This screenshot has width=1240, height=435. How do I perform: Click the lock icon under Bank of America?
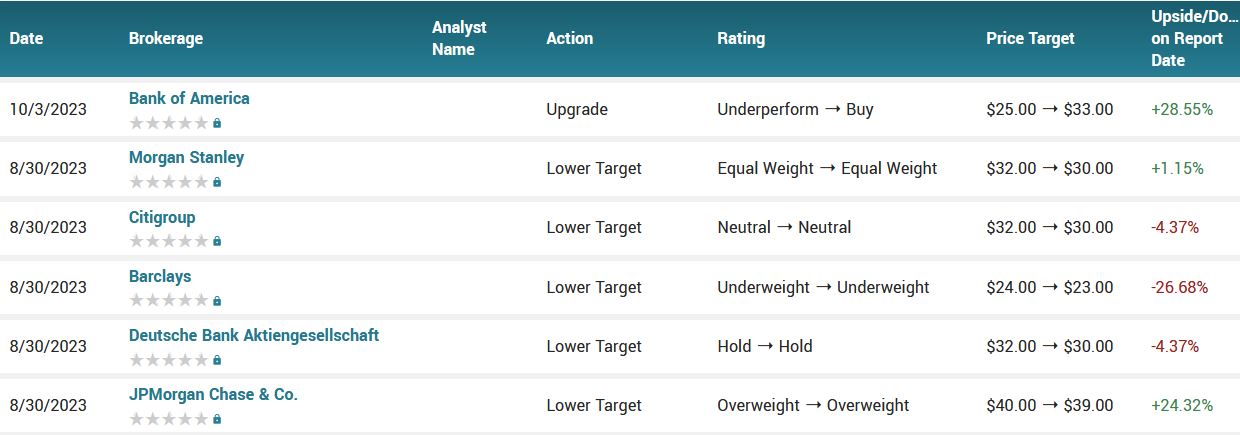pyautogui.click(x=217, y=123)
